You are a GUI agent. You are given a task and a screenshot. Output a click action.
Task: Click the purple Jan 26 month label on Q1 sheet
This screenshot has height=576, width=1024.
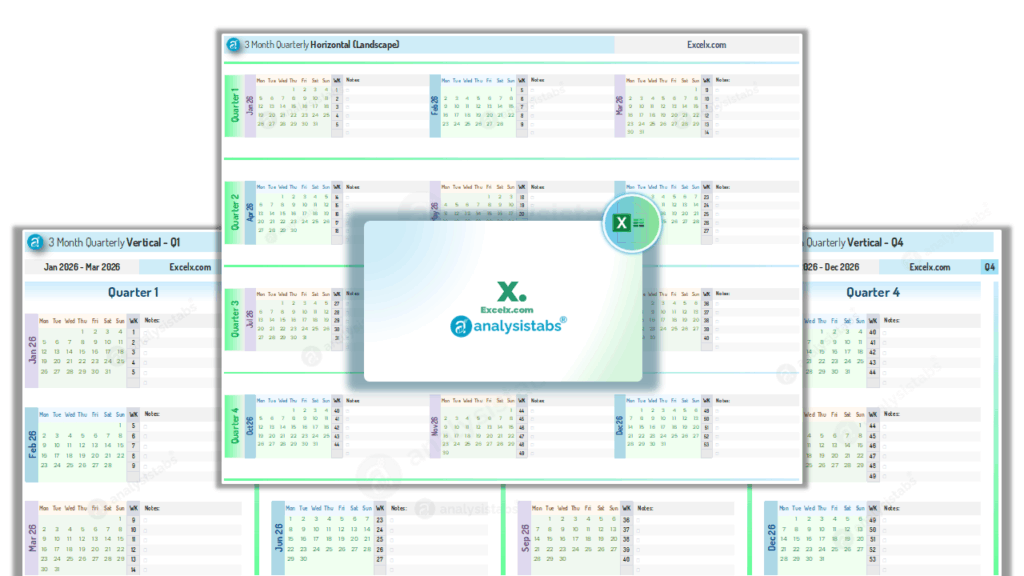tap(31, 350)
